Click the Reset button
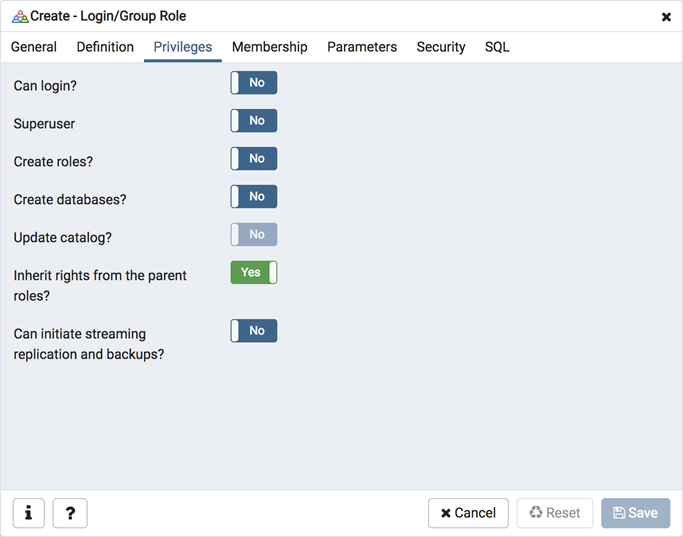Image resolution: width=683 pixels, height=537 pixels. pos(555,513)
